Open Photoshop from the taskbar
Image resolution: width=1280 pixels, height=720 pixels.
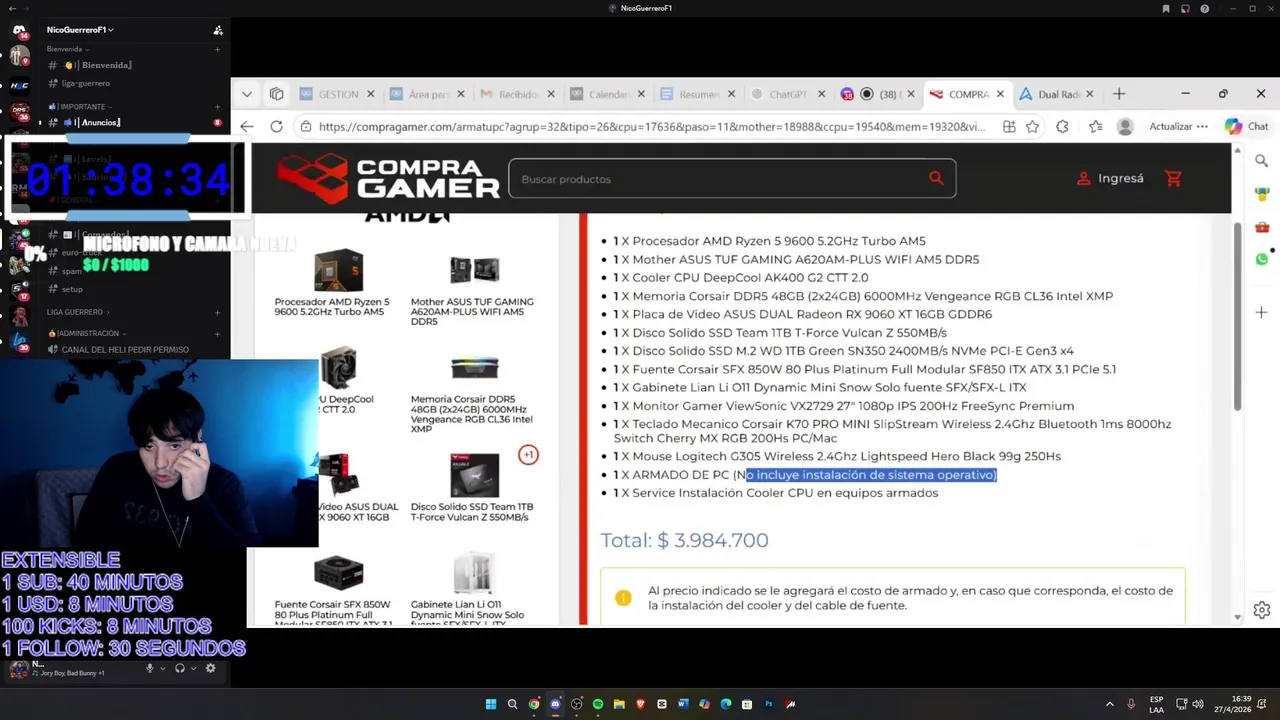click(769, 704)
